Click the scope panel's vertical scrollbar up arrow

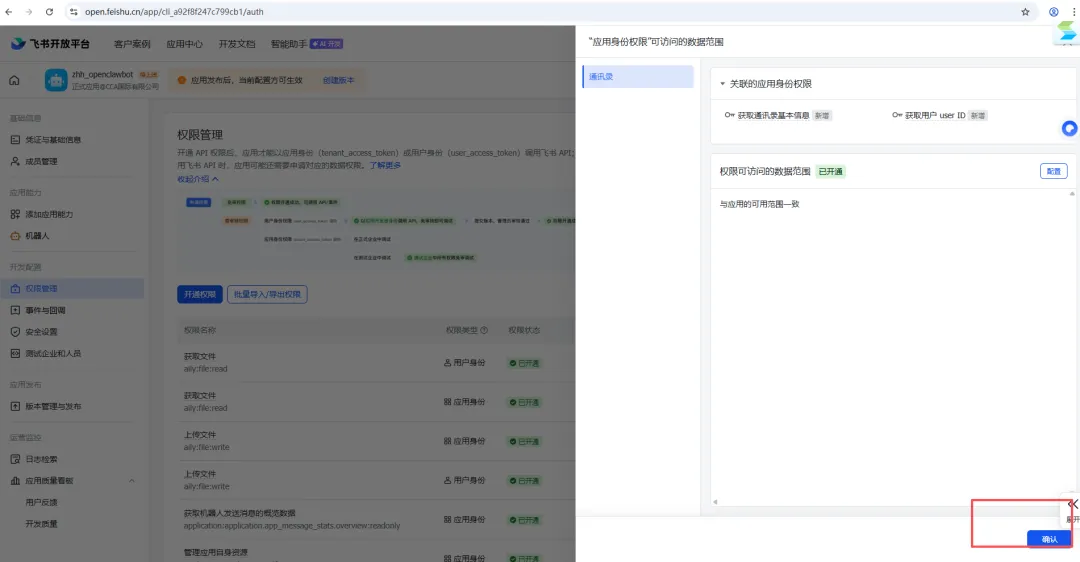[x=1072, y=194]
